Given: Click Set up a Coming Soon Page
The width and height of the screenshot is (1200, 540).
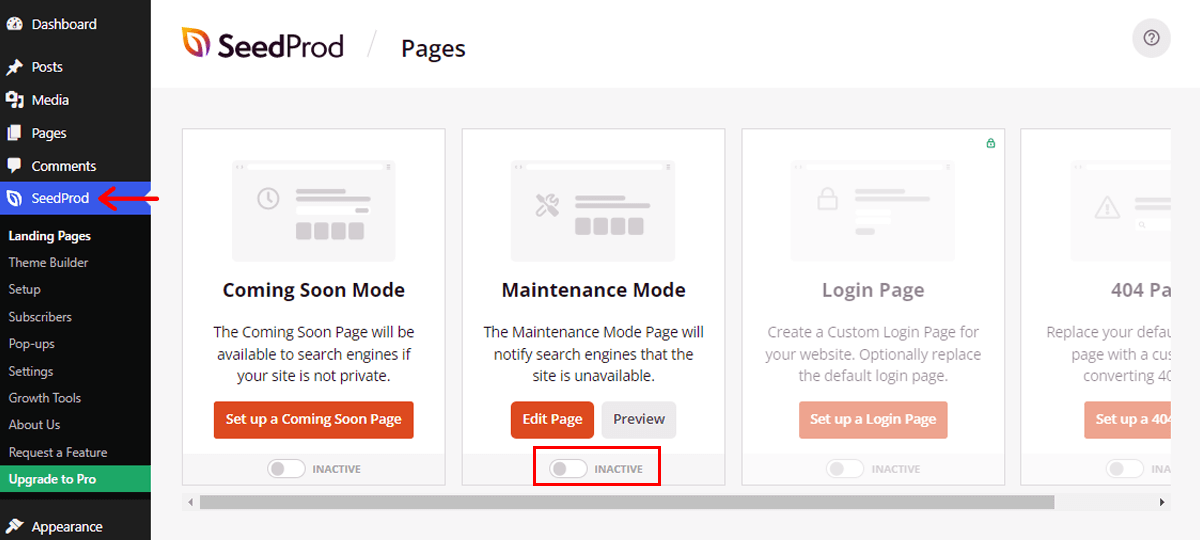Looking at the screenshot, I should [313, 420].
